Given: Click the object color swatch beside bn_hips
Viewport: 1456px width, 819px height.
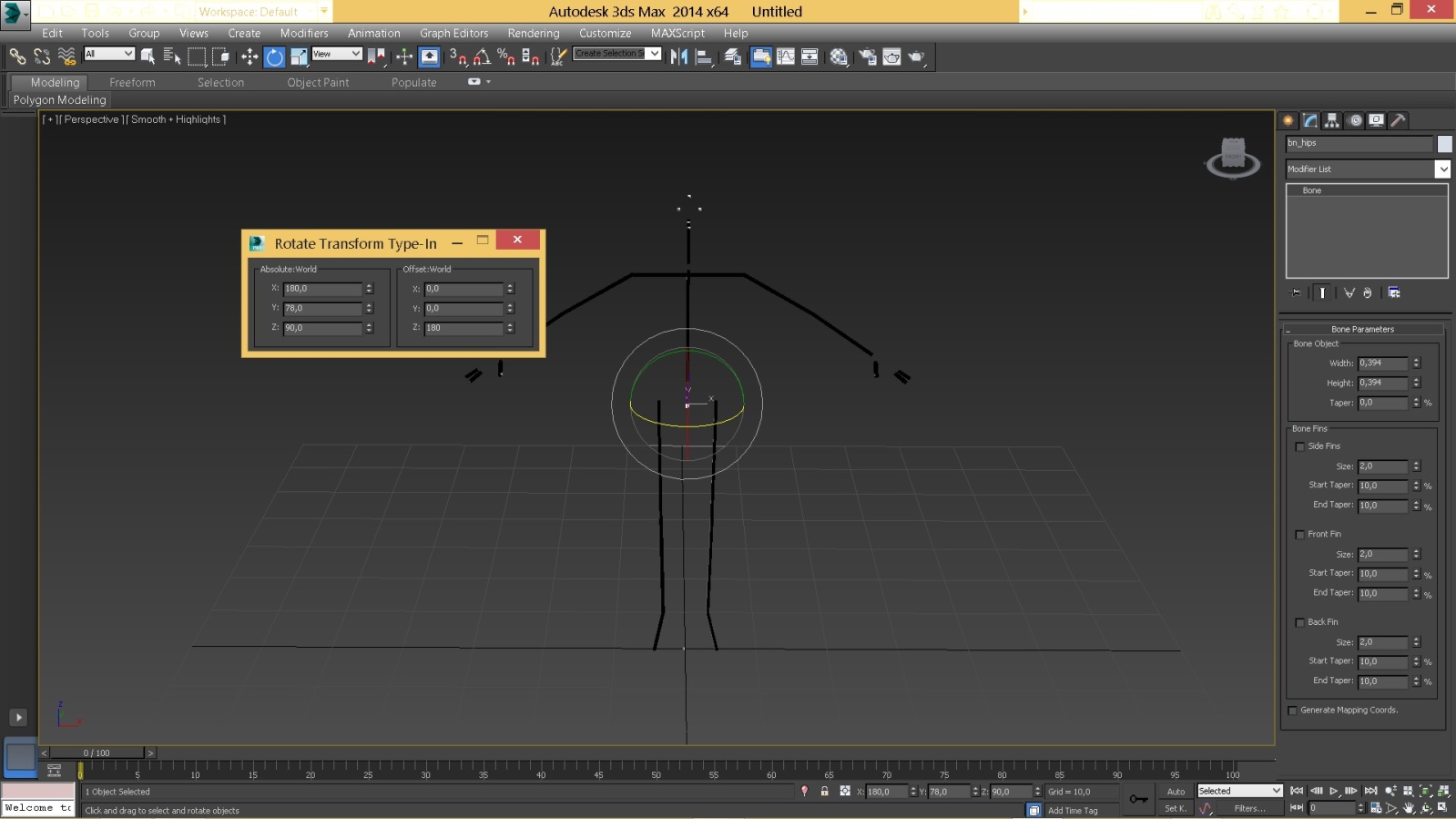Looking at the screenshot, I should (x=1444, y=144).
